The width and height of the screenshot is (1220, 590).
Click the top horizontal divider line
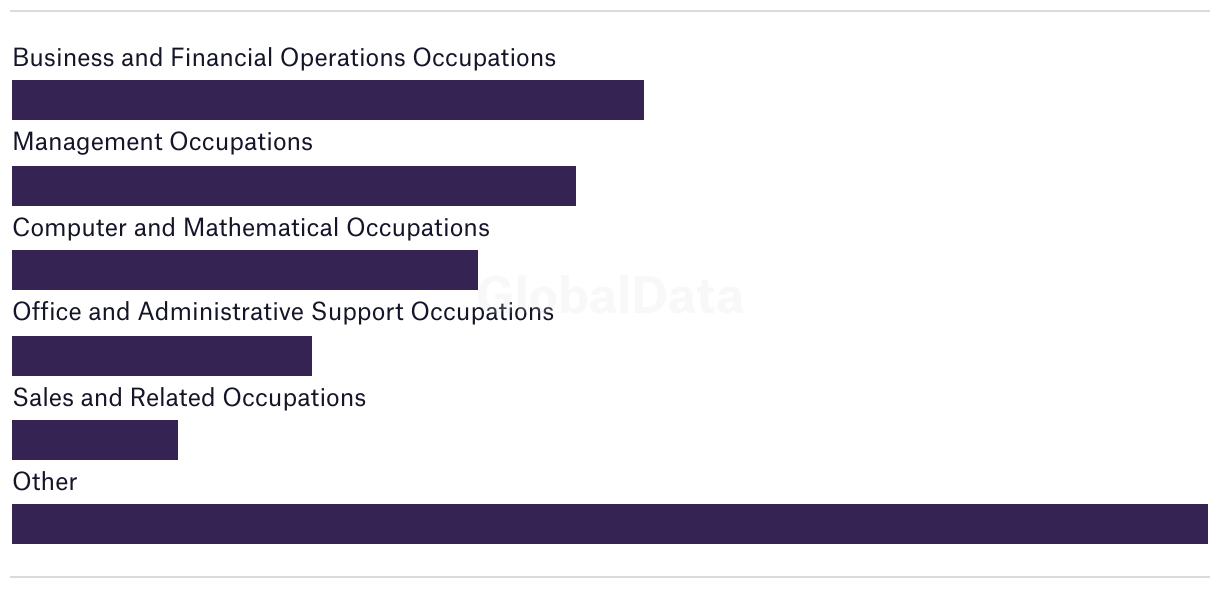(610, 11)
